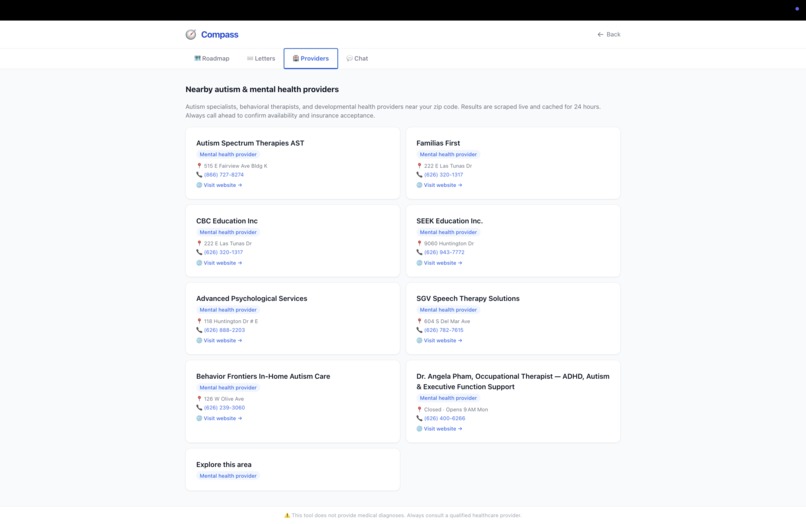
Task: Click location pin beside 9060 Huntington Dr
Action: (x=419, y=243)
